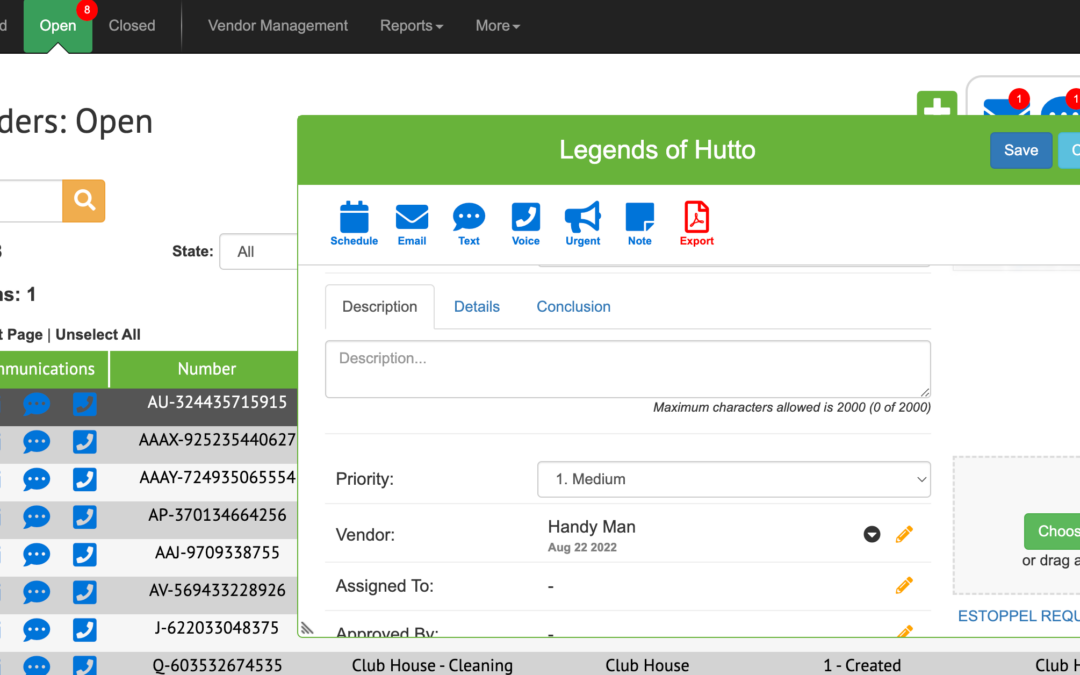Expand the Vendor history arrow
The height and width of the screenshot is (675, 1080).
[872, 535]
